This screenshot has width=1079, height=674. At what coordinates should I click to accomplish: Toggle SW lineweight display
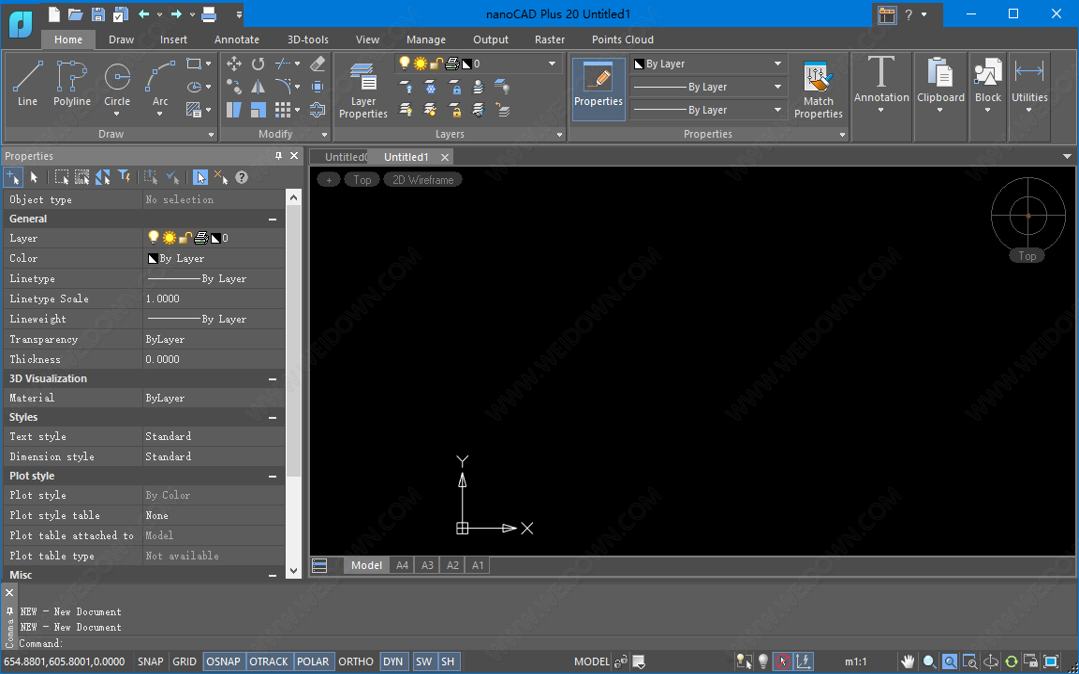tap(424, 662)
